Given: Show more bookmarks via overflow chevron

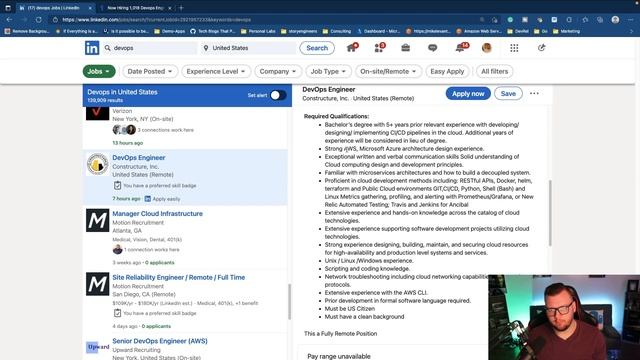Looking at the screenshot, I should [631, 31].
